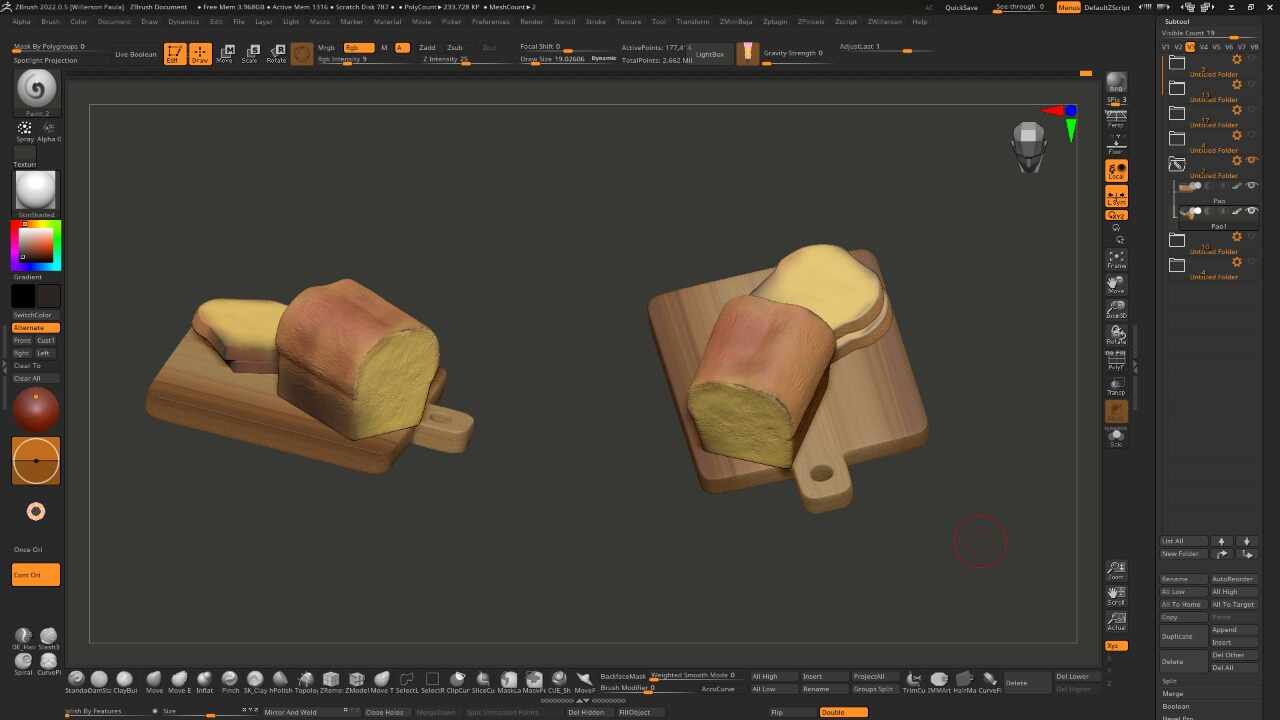Toggle Rgb channel button

358,48
